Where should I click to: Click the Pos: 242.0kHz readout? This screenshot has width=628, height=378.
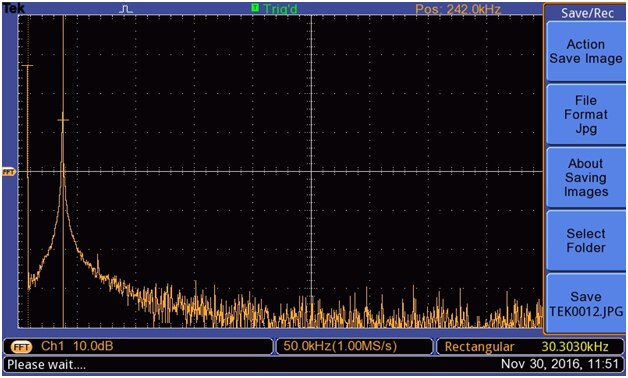458,9
